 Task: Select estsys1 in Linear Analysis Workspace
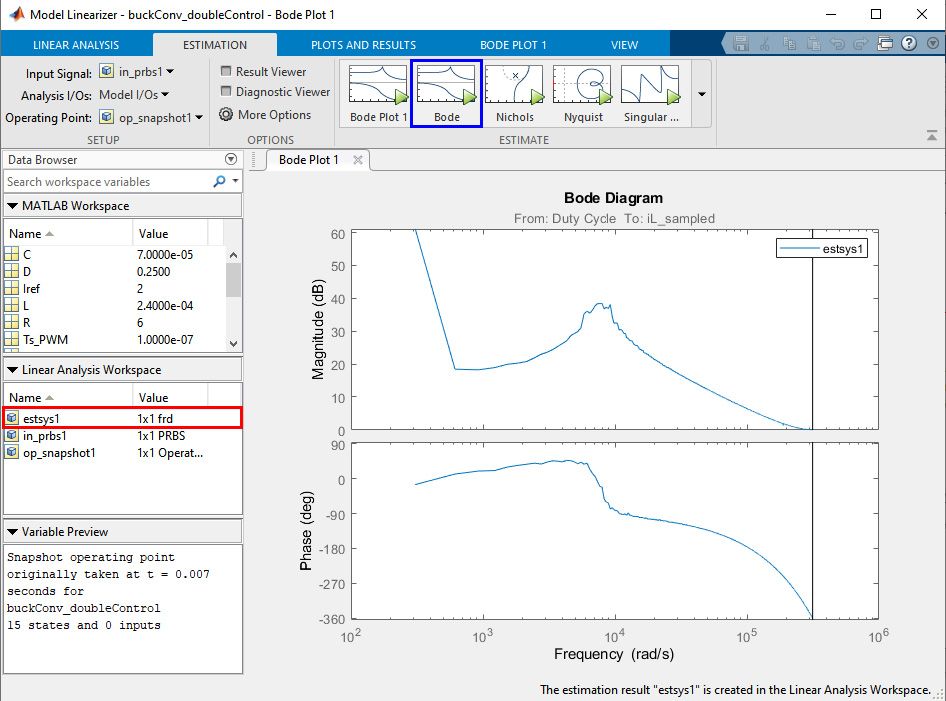[42, 418]
